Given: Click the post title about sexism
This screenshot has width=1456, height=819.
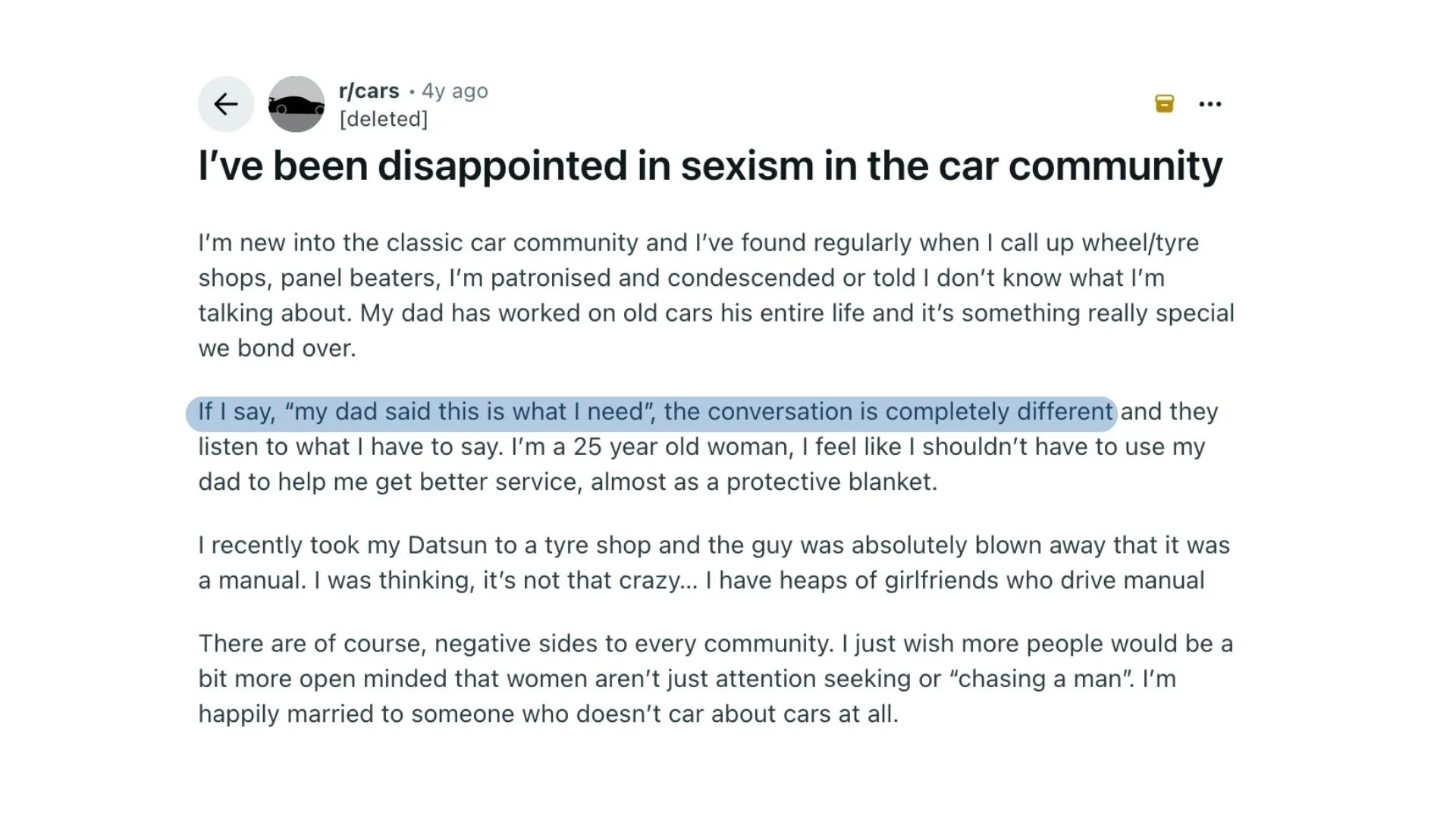Looking at the screenshot, I should point(710,165).
